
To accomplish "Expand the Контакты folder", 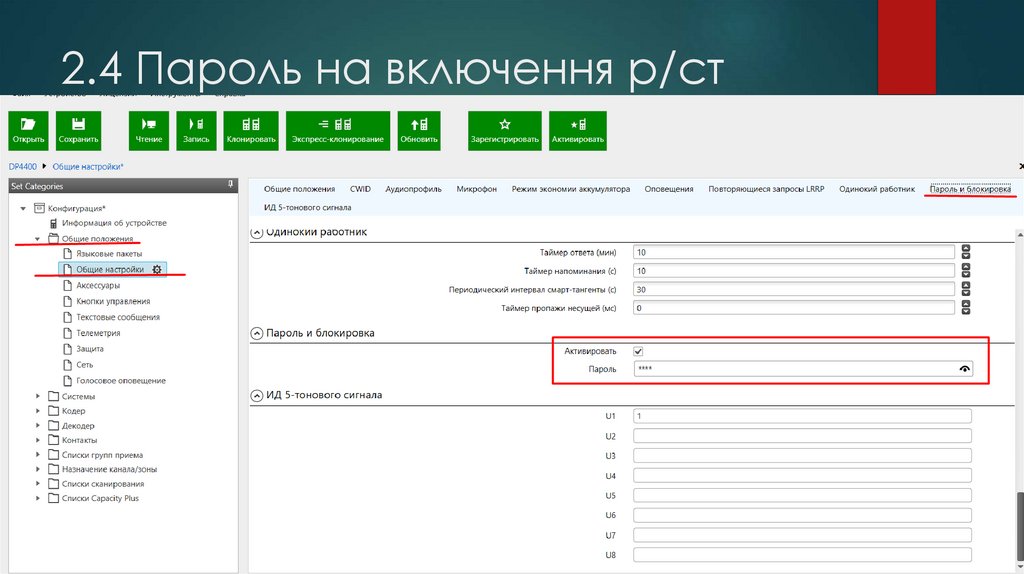I will pyautogui.click(x=38, y=440).
